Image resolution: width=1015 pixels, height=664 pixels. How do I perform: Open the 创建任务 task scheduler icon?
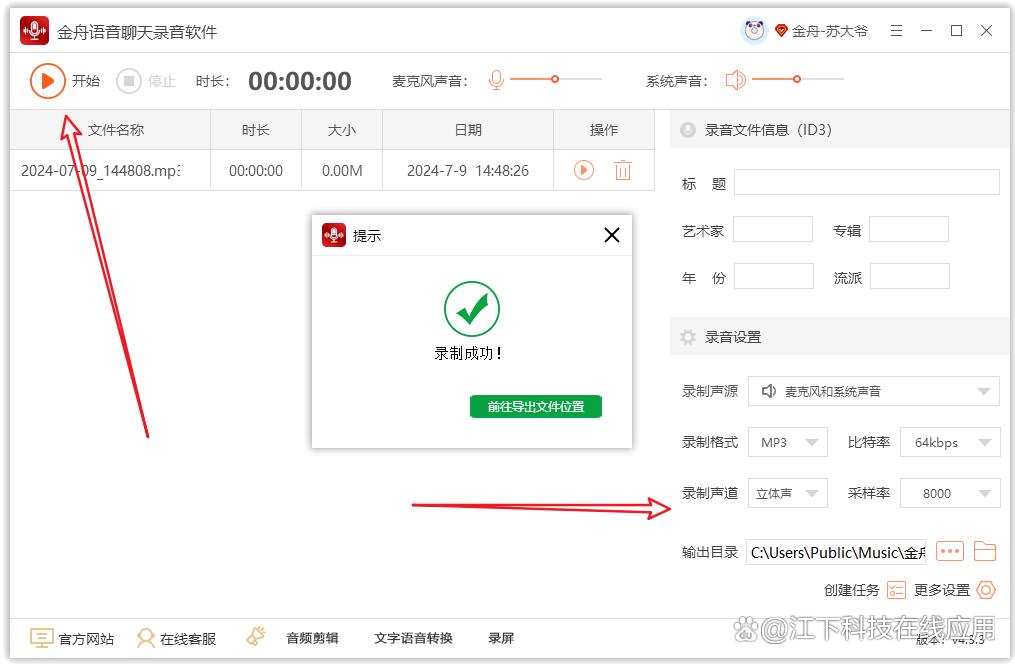pos(896,590)
